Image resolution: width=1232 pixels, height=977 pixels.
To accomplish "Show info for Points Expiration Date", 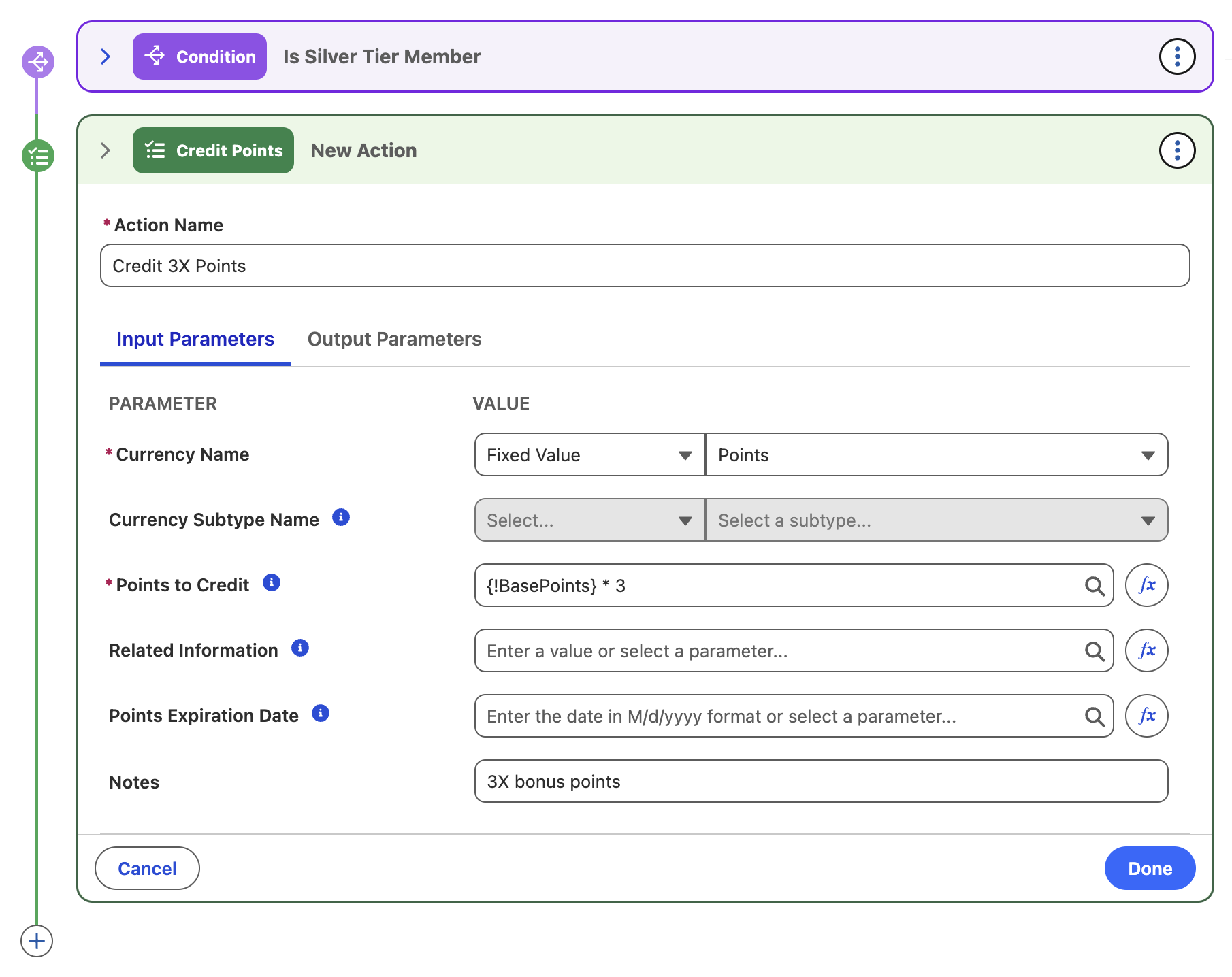I will click(x=321, y=714).
